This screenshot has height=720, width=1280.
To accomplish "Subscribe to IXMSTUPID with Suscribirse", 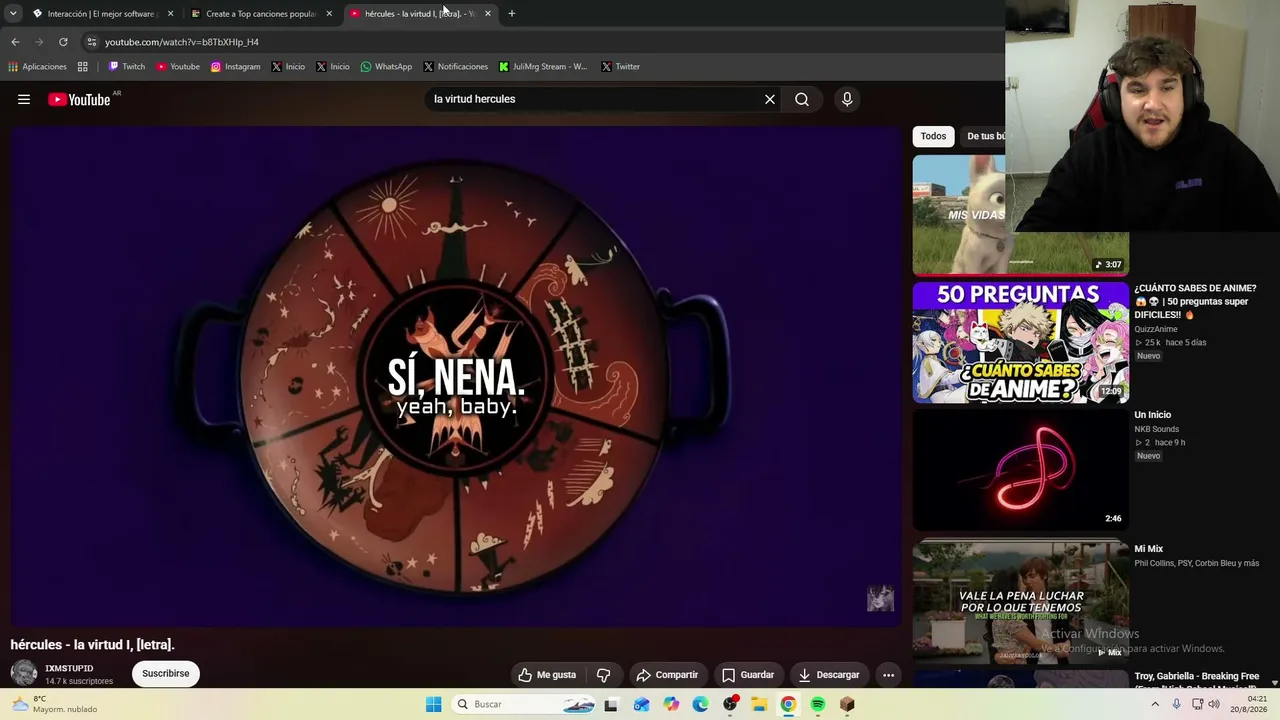I will (x=165, y=674).
